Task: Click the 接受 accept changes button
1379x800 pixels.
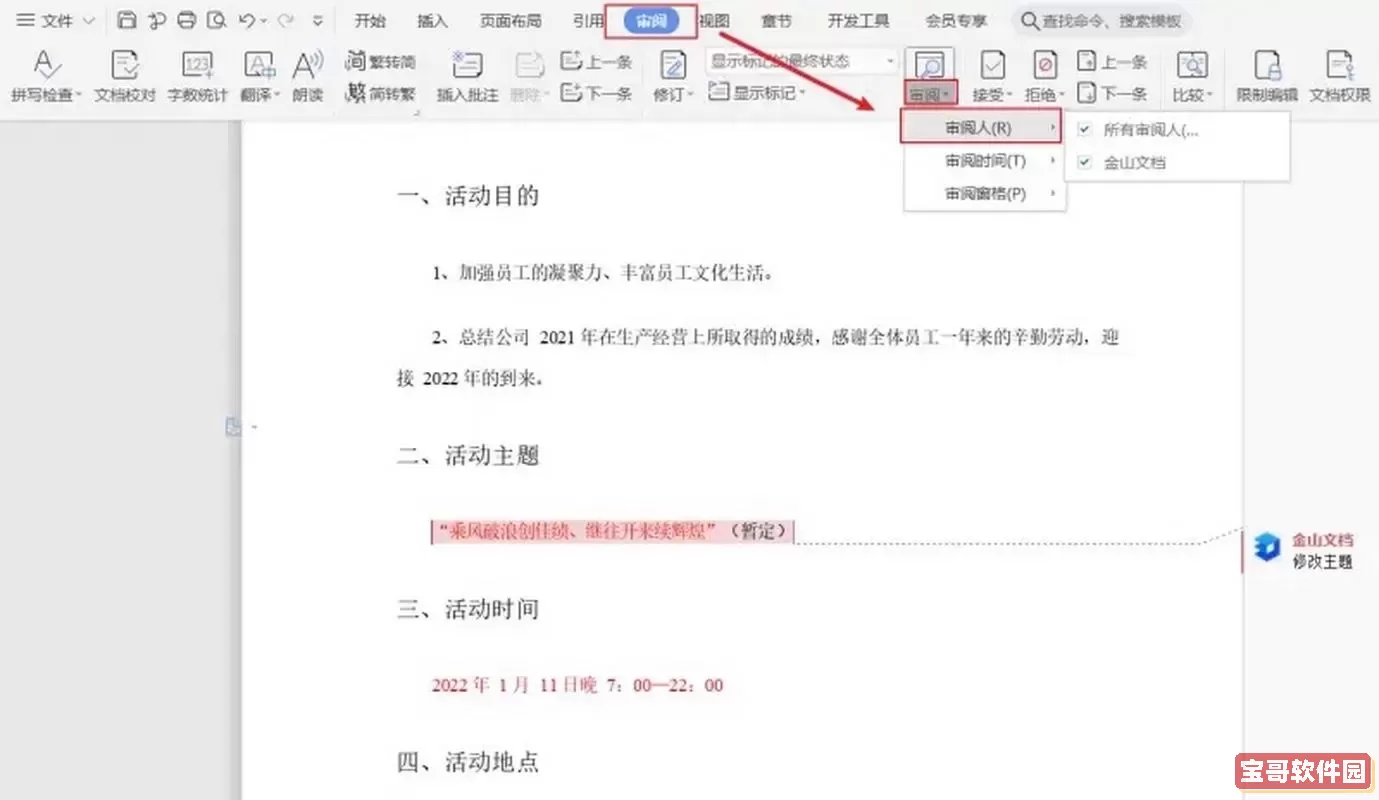Action: (x=992, y=68)
